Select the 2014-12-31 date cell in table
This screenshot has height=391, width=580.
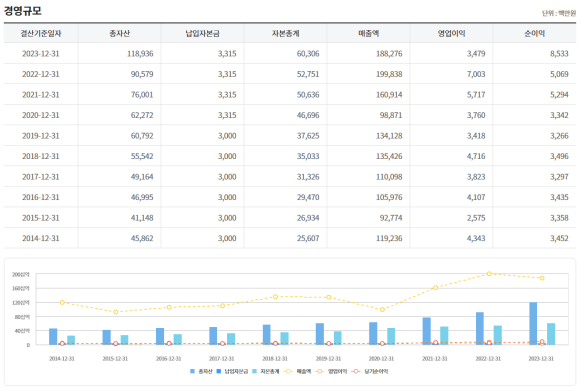point(41,238)
